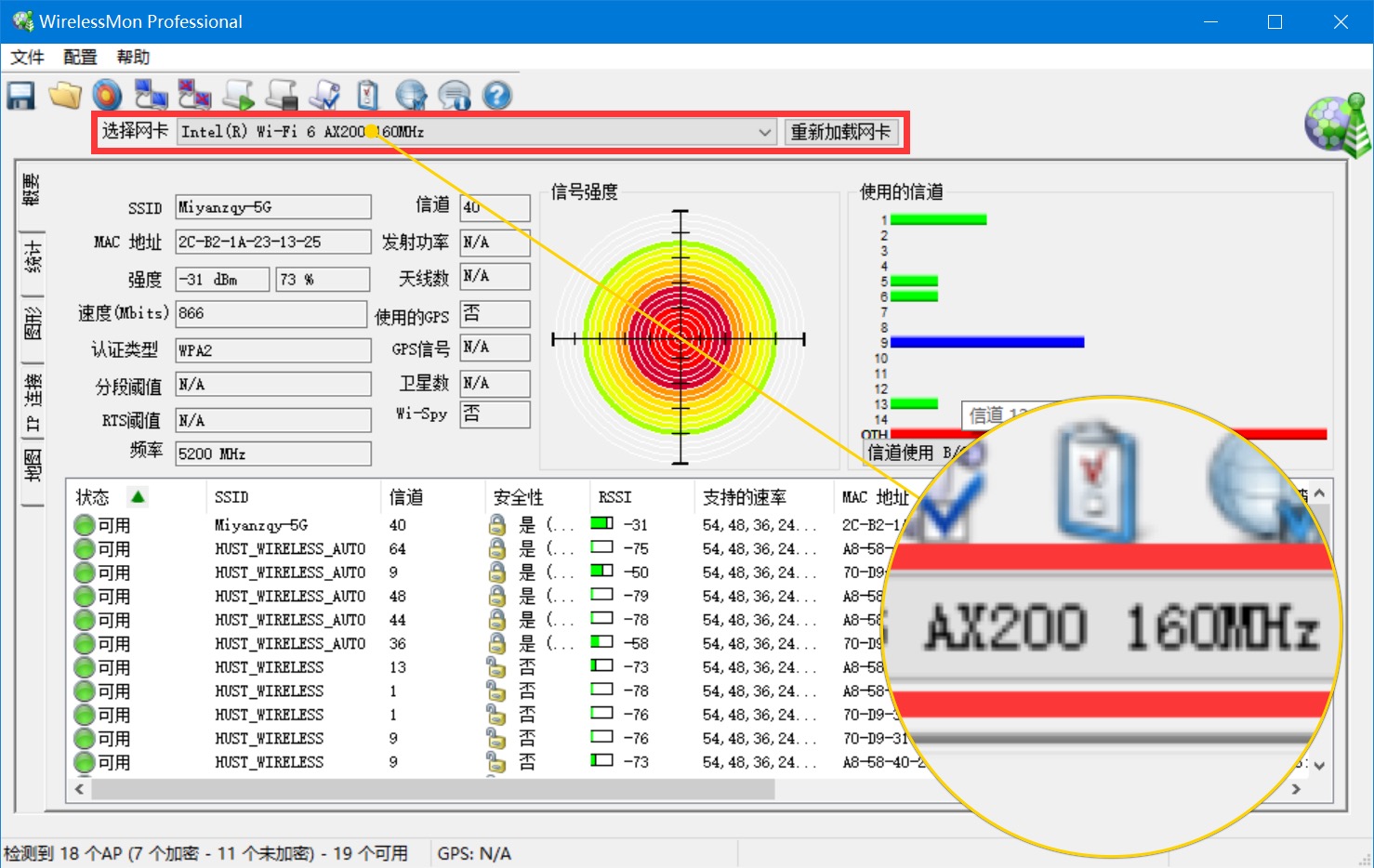Click lock icon for HUST_WIRELESS_AUTO channel 48
This screenshot has height=868, width=1374.
497,596
